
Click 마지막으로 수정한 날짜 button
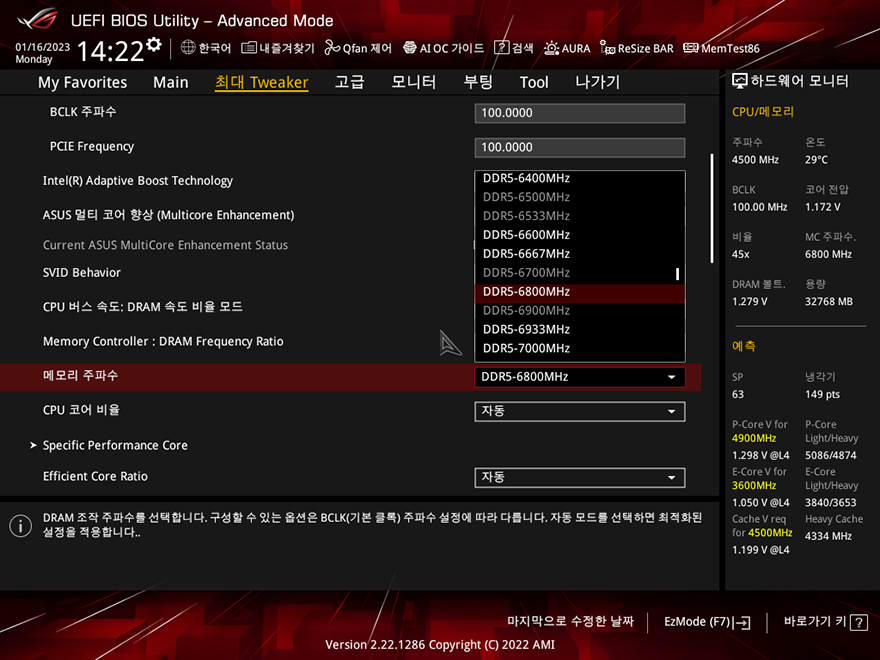tap(570, 622)
